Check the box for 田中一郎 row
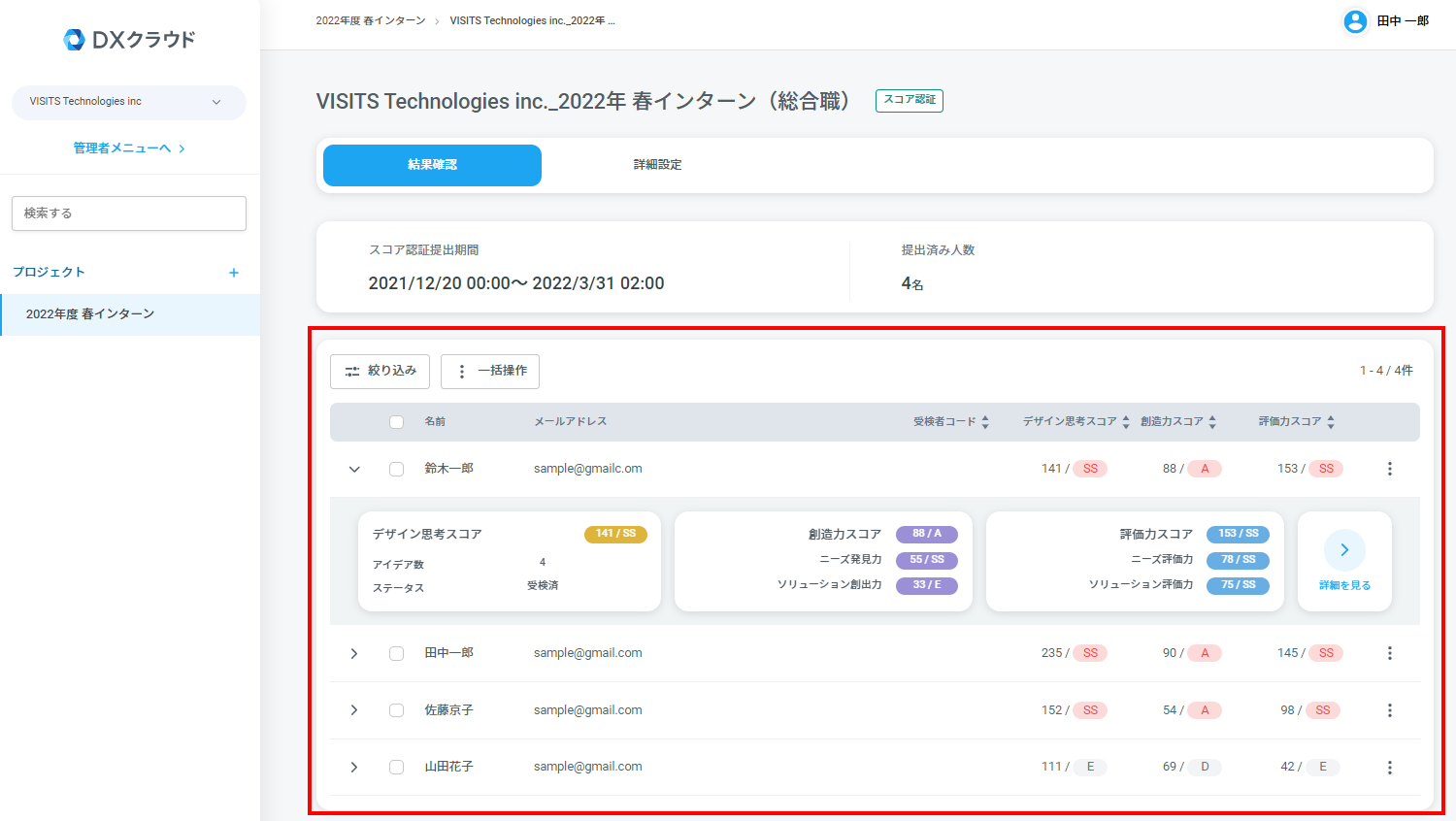1456x821 pixels. pos(396,653)
